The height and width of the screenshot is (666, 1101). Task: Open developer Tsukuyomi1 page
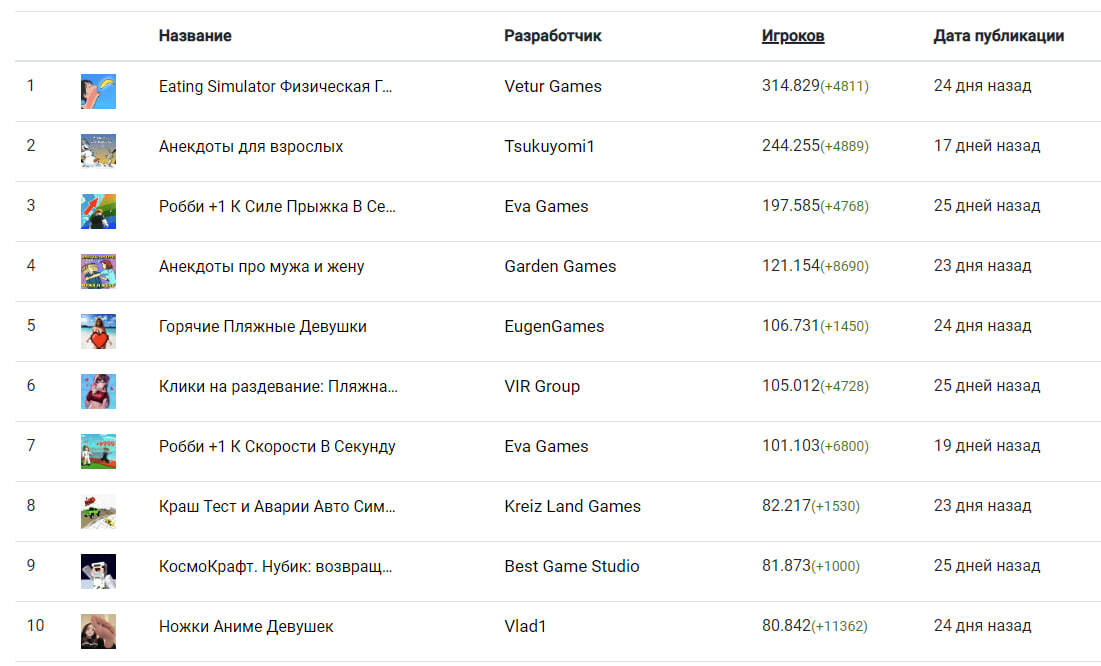tap(549, 147)
